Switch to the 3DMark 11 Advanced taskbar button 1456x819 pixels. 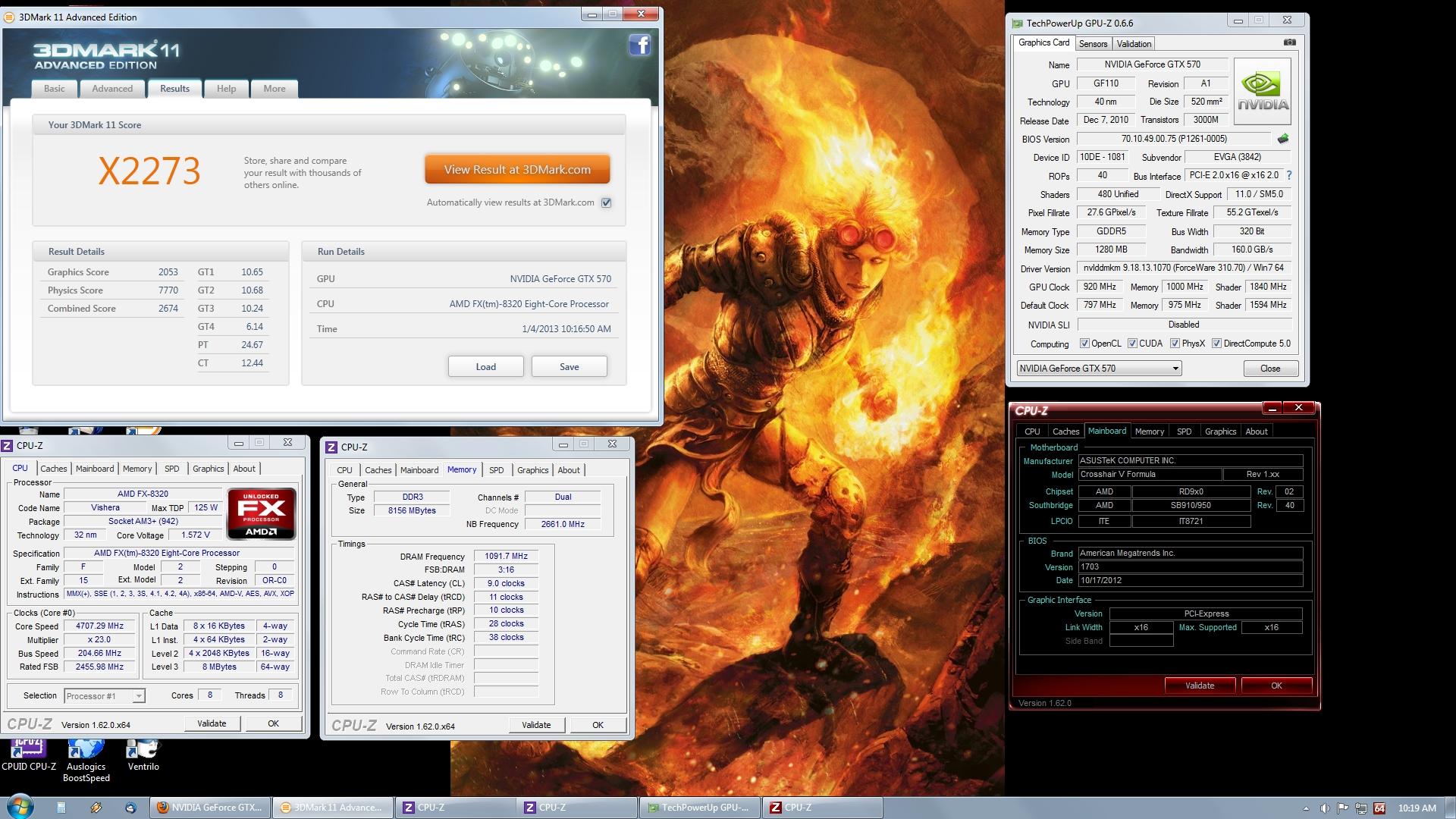click(331, 808)
